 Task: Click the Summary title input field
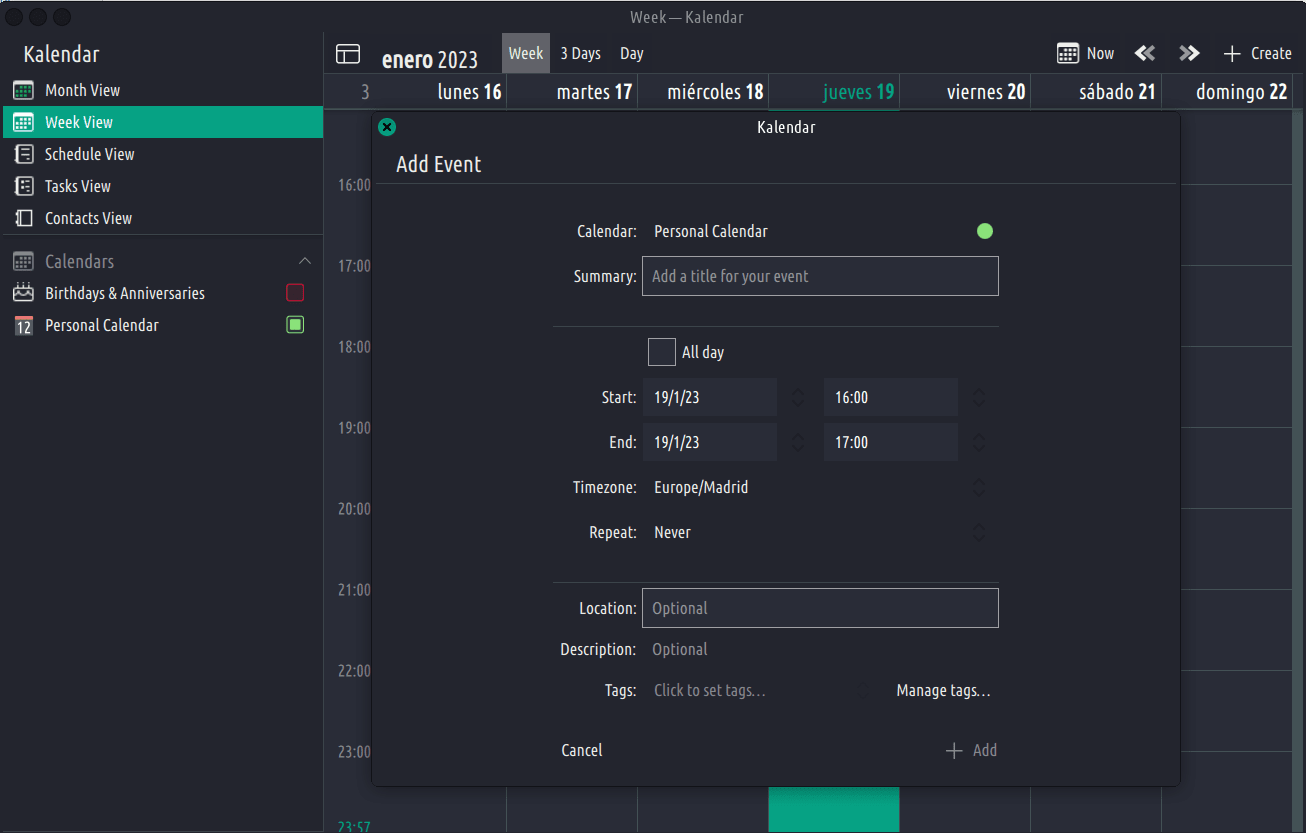point(820,276)
